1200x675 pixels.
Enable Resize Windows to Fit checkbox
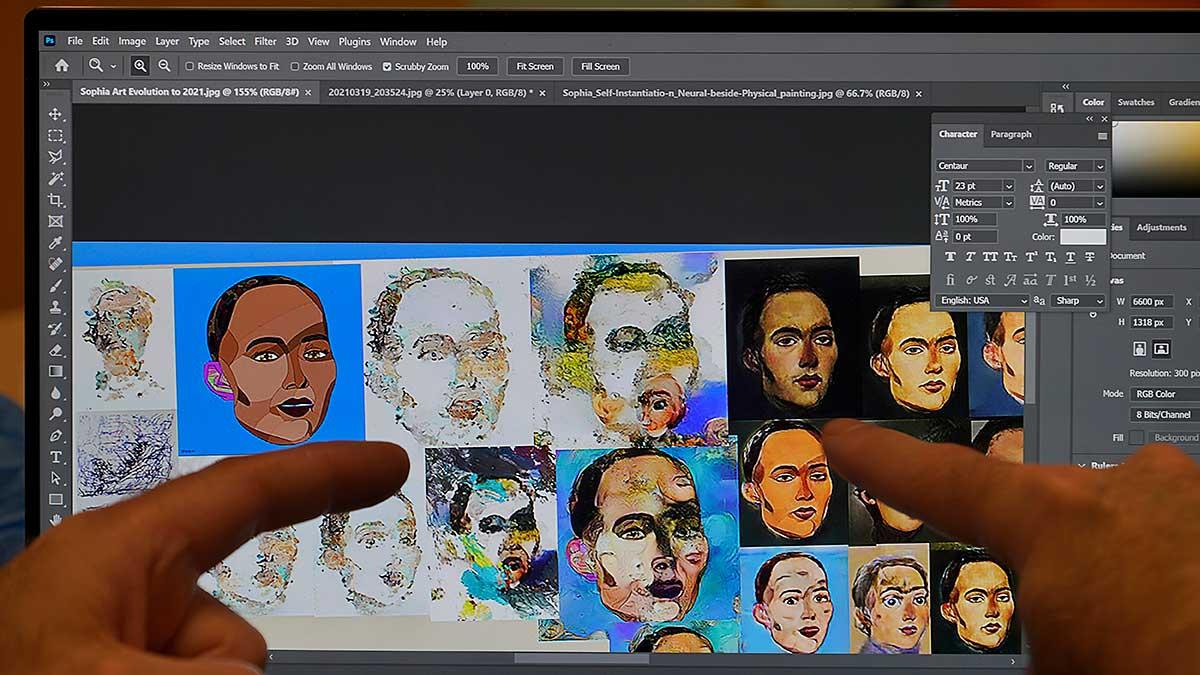coord(190,67)
